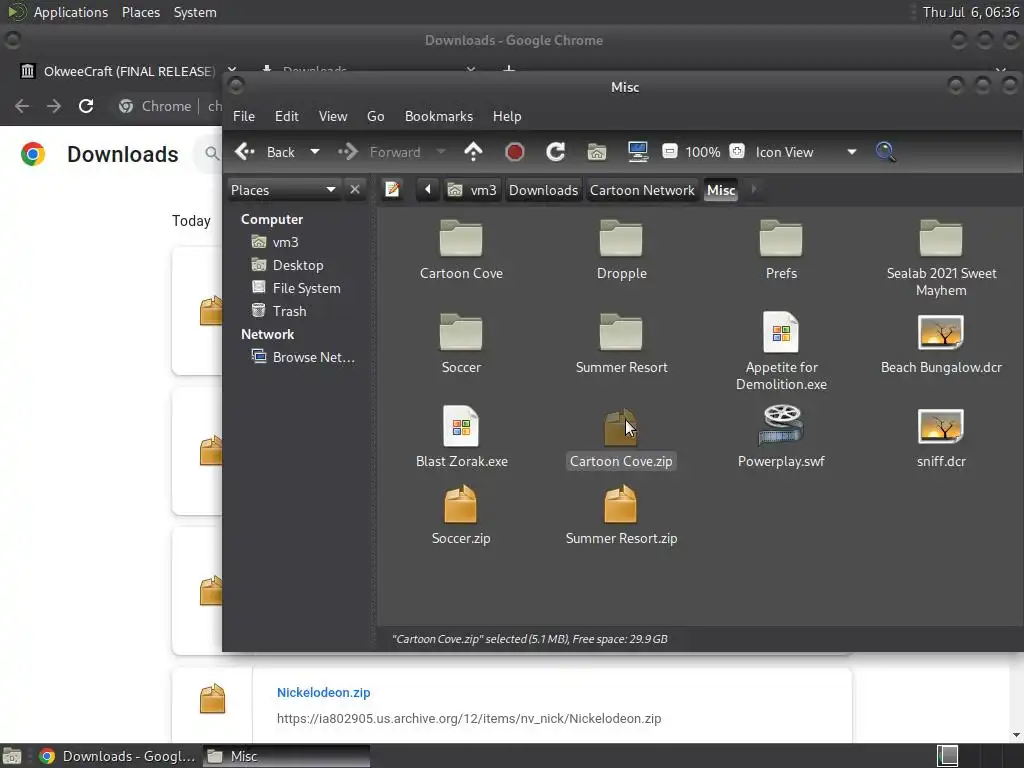This screenshot has width=1024, height=768.
Task: Open the Home folder toolbar icon
Action: pos(596,152)
